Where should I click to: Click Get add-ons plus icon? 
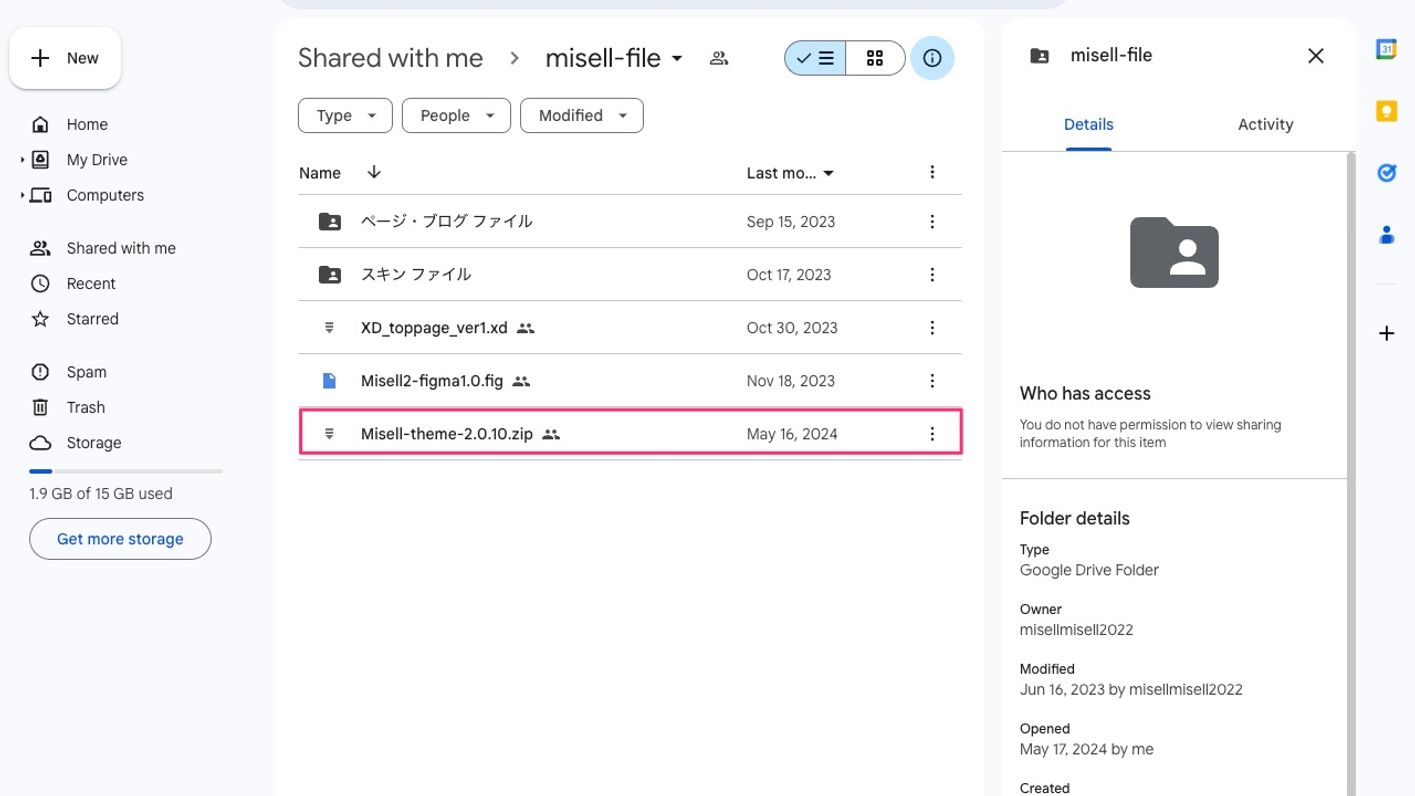(1386, 334)
